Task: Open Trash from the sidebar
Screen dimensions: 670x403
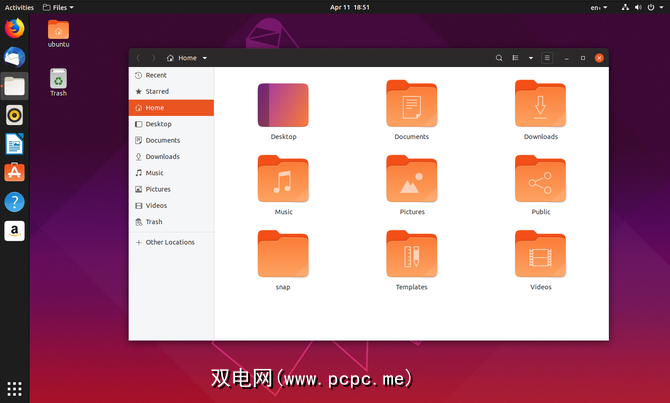Action: 154,222
